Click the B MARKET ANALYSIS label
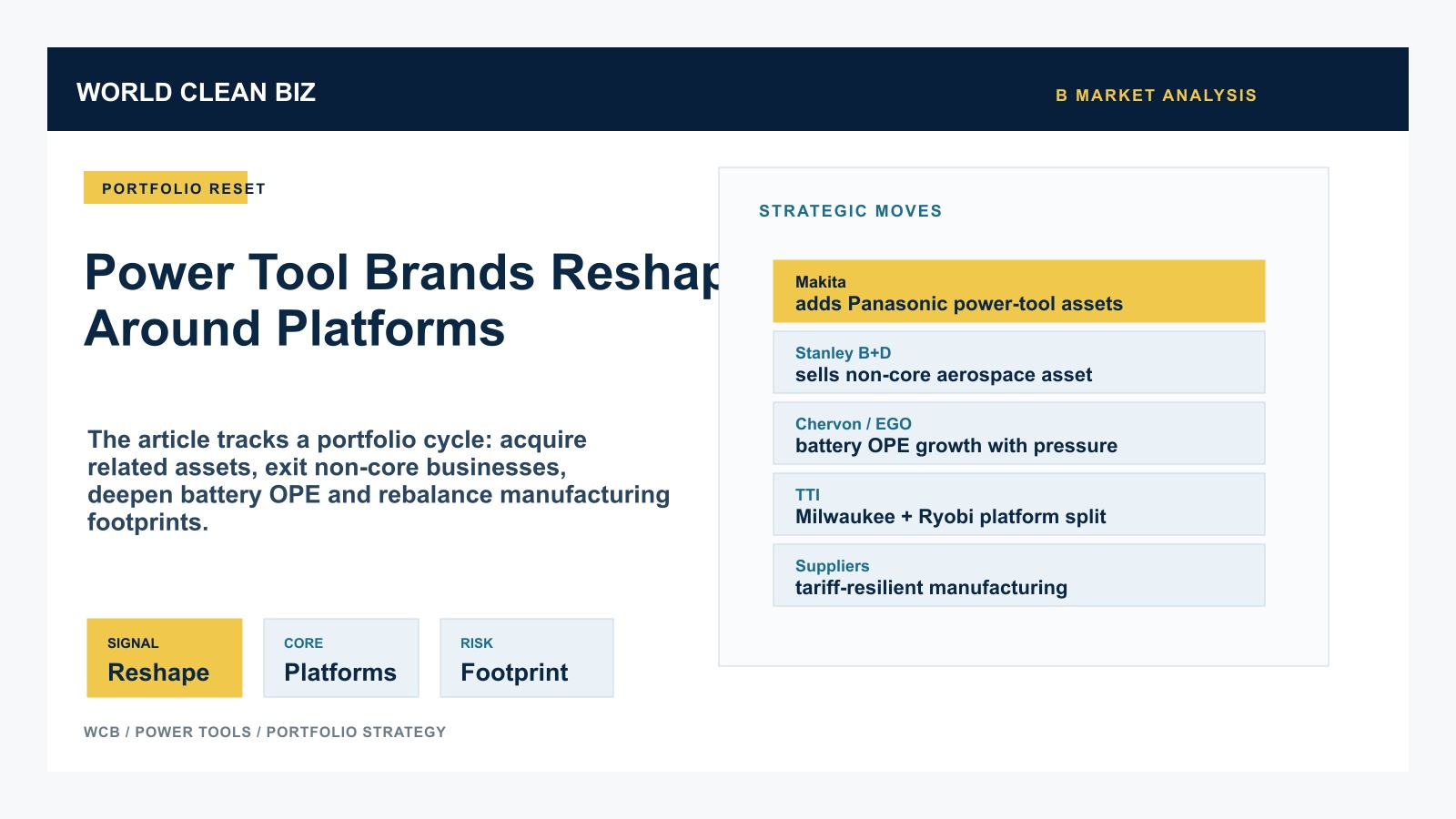This screenshot has width=1456, height=819. (1156, 96)
